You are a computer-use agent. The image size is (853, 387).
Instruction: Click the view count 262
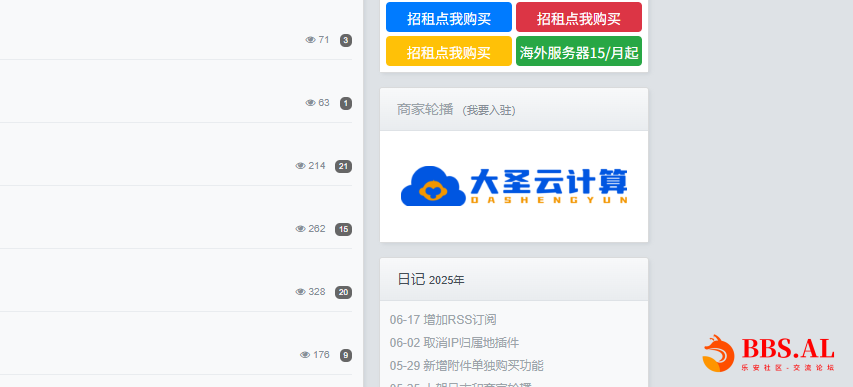pyautogui.click(x=317, y=229)
